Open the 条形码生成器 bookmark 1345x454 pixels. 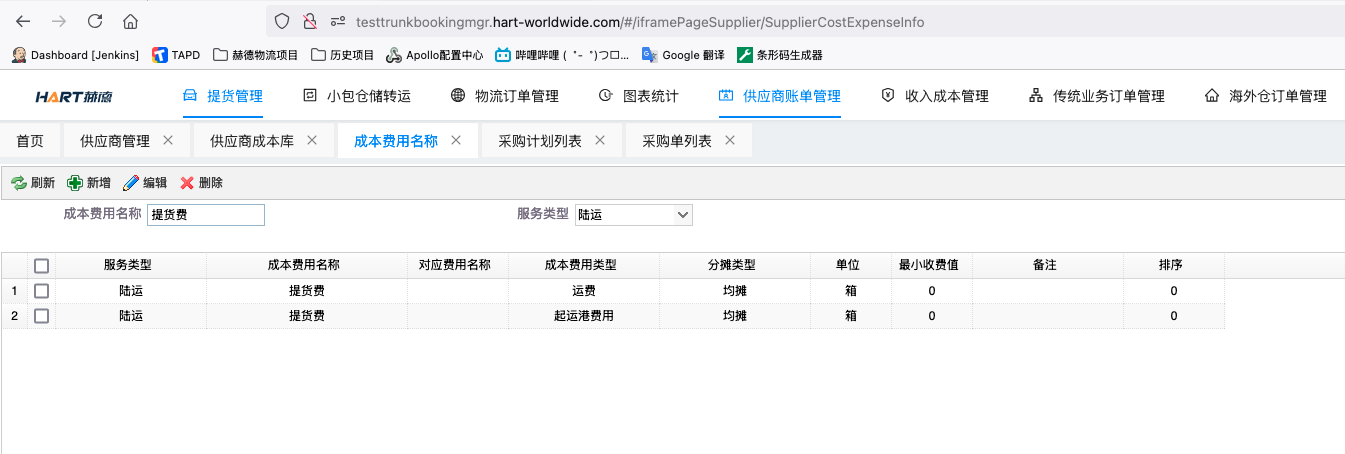click(780, 55)
